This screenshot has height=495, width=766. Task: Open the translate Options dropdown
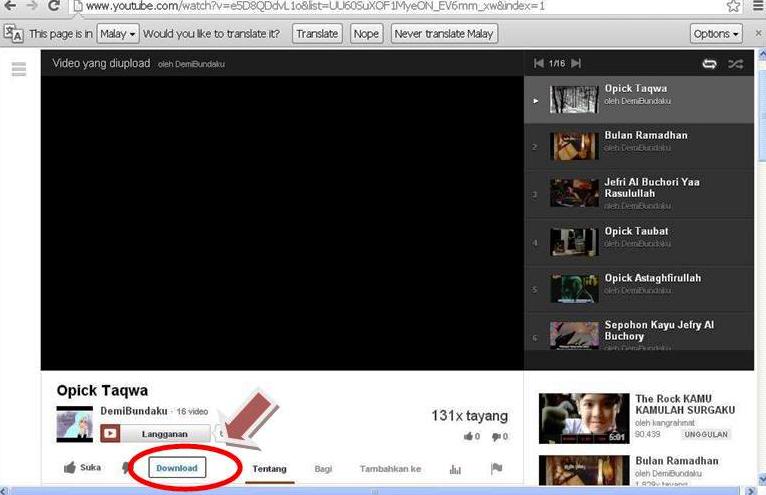716,34
